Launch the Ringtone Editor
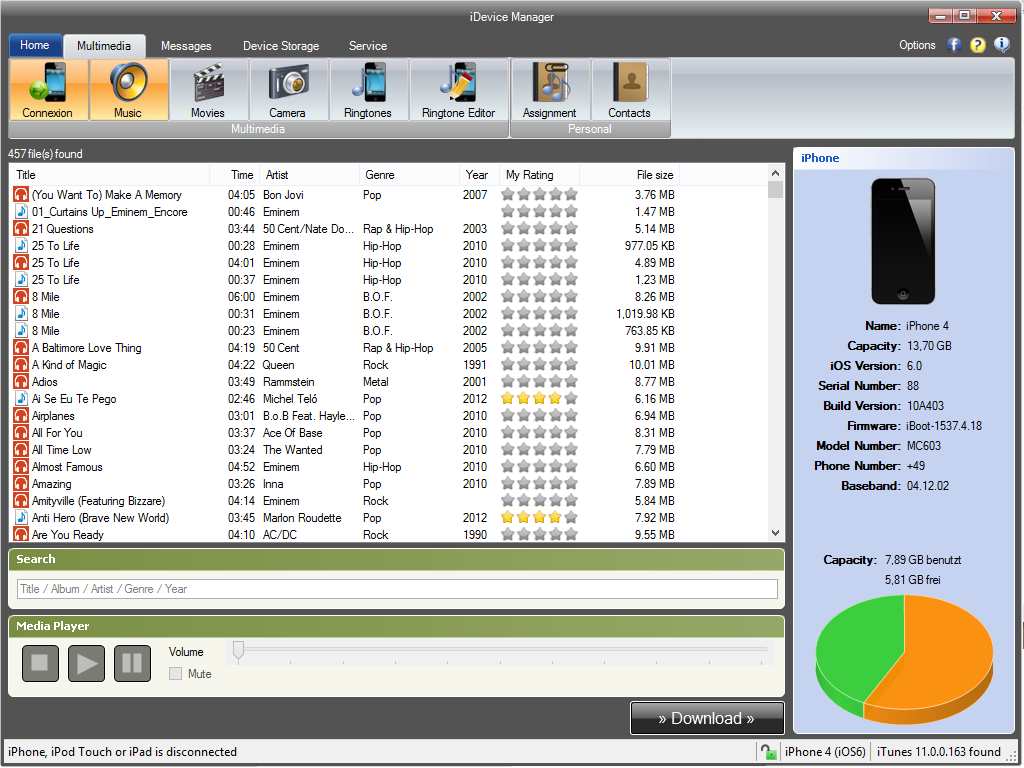This screenshot has width=1024, height=768. (x=458, y=89)
